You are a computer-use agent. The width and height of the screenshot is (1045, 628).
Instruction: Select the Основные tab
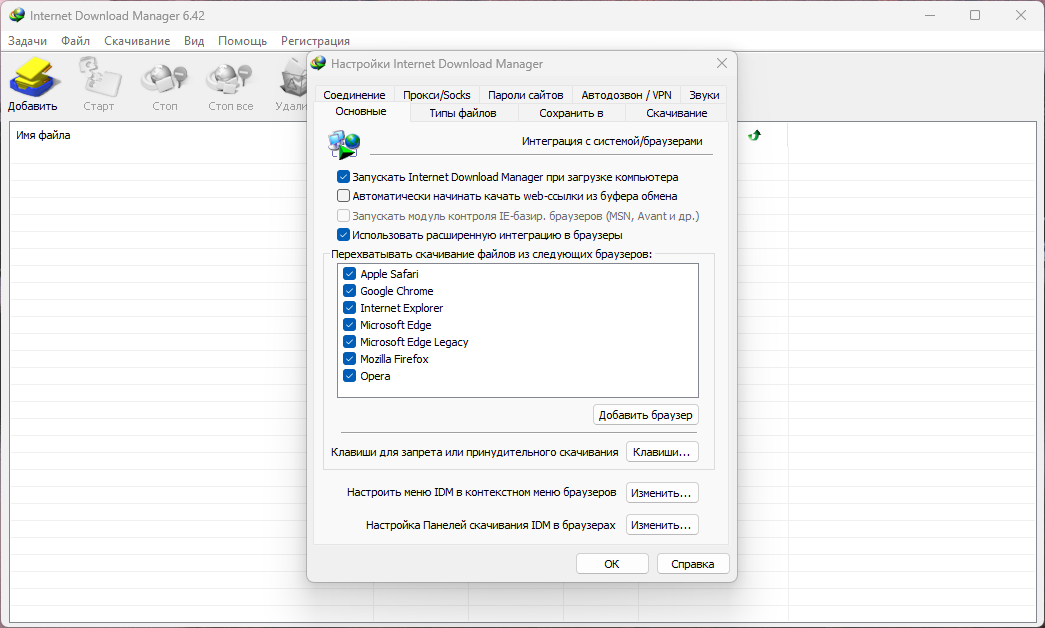point(361,111)
